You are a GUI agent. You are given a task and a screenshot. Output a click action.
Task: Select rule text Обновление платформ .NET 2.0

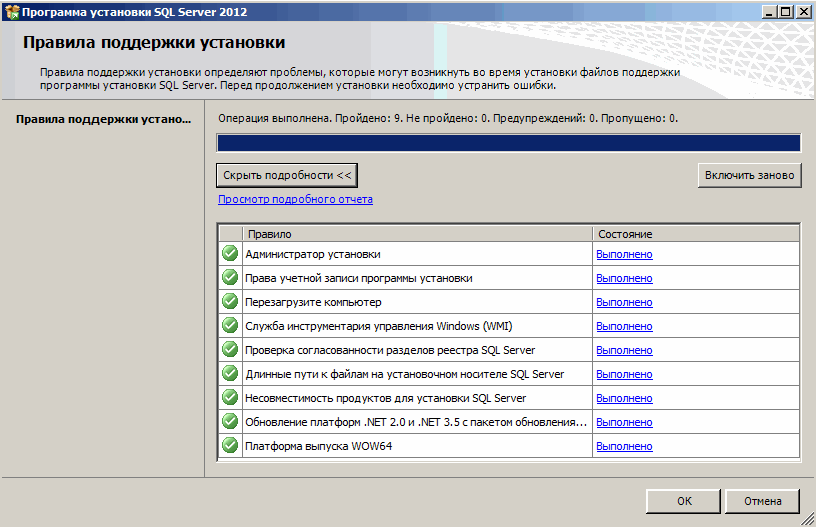pyautogui.click(x=416, y=422)
